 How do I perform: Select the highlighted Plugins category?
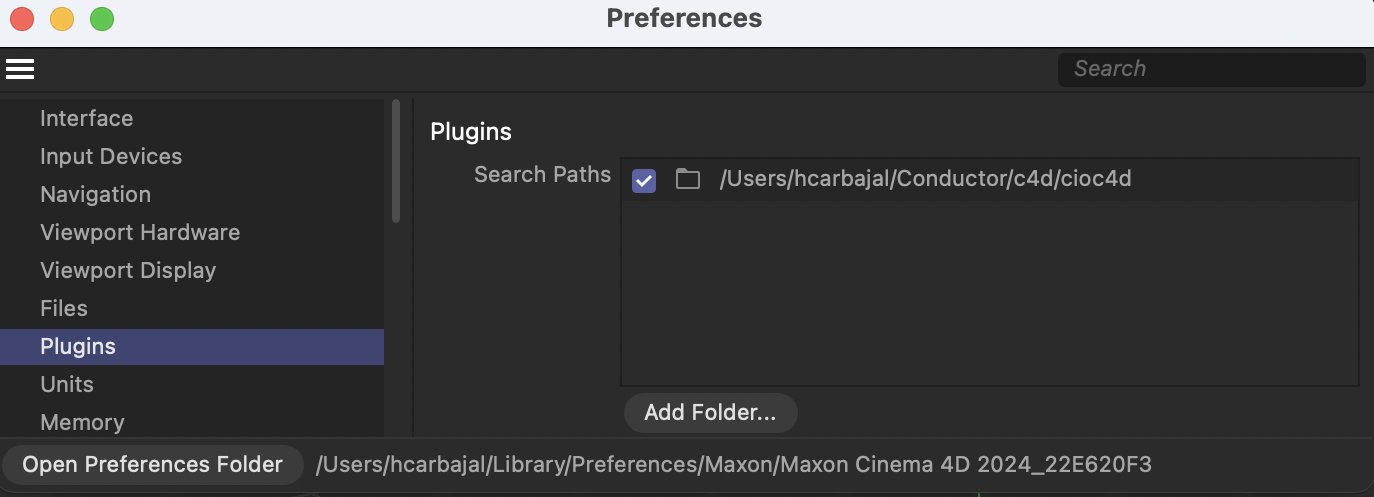click(x=192, y=346)
